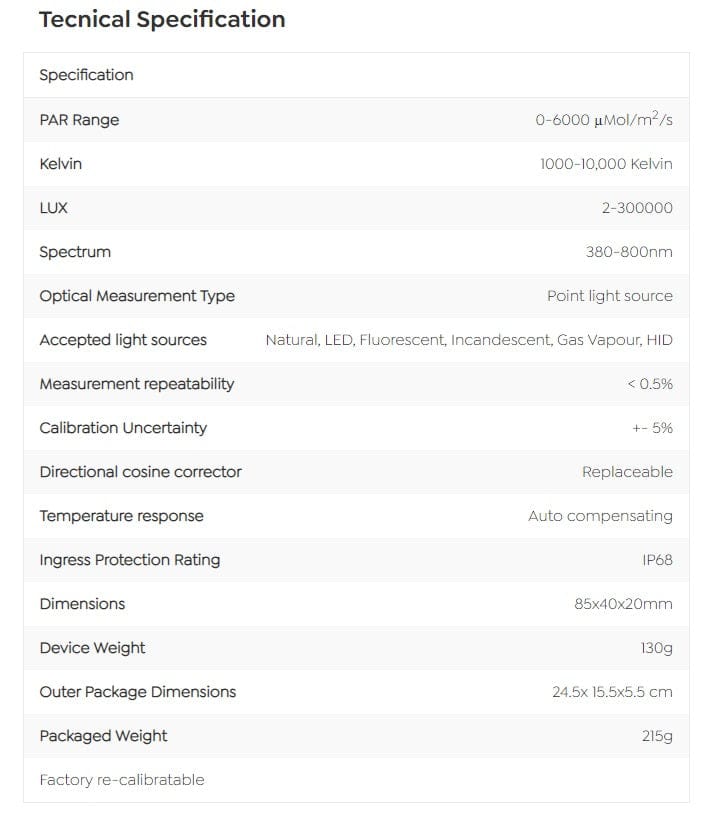Viewport: 701px width, 815px height.
Task: Click the Measurement repeatability label
Action: [136, 384]
